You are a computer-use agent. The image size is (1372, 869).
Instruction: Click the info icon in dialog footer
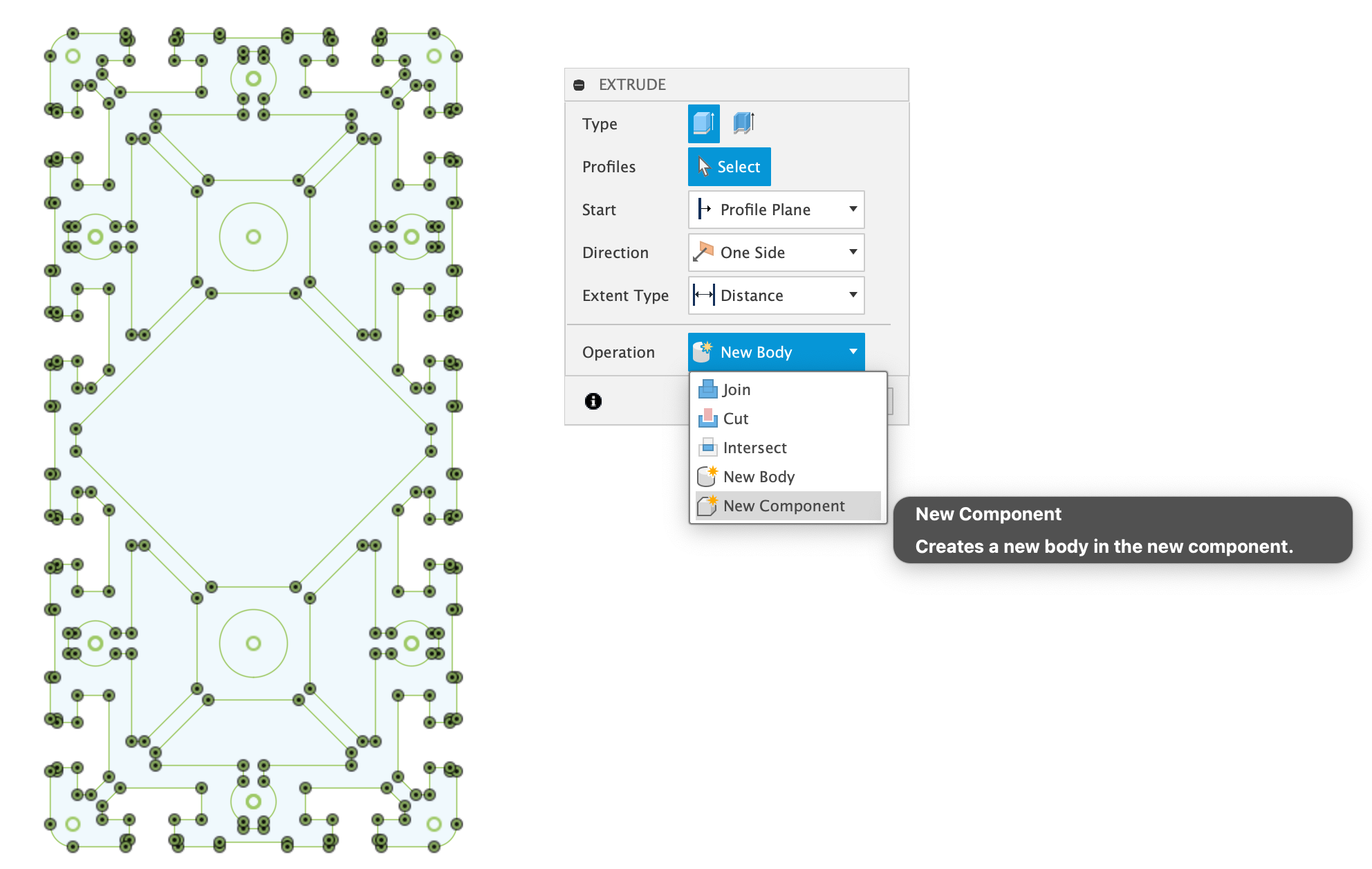pyautogui.click(x=593, y=401)
